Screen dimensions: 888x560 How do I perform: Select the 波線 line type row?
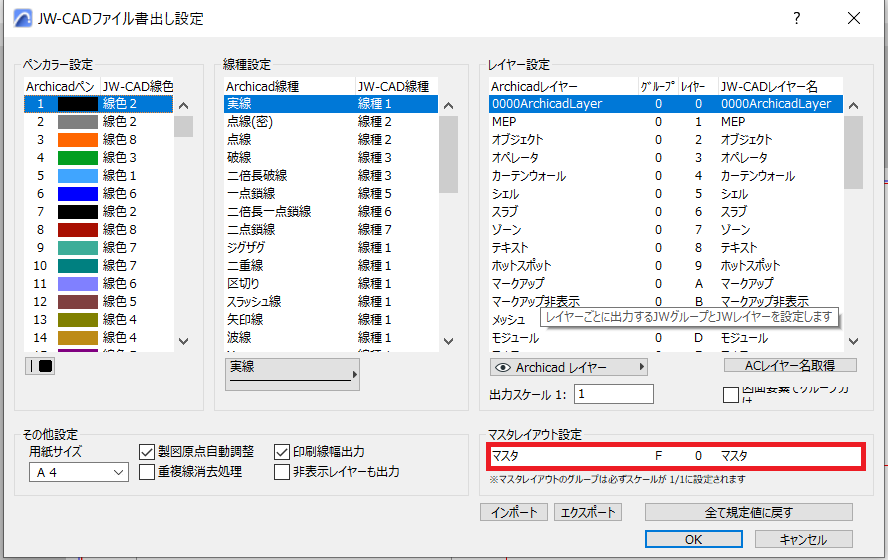tap(331, 337)
